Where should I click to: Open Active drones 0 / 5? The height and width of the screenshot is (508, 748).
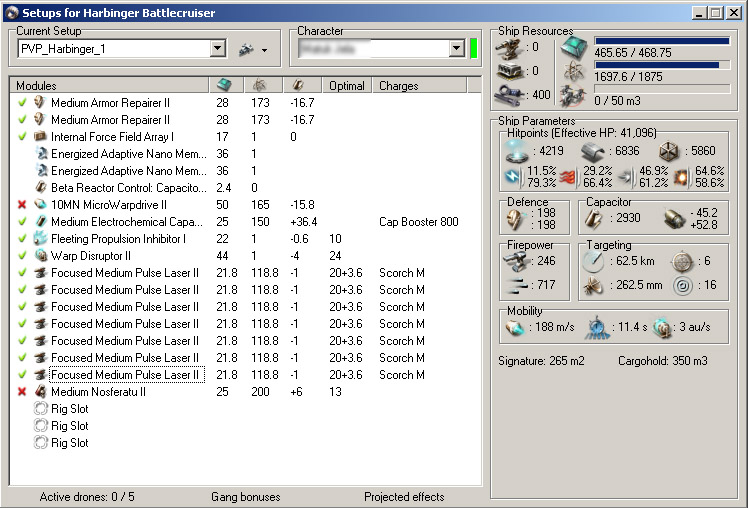pyautogui.click(x=87, y=497)
